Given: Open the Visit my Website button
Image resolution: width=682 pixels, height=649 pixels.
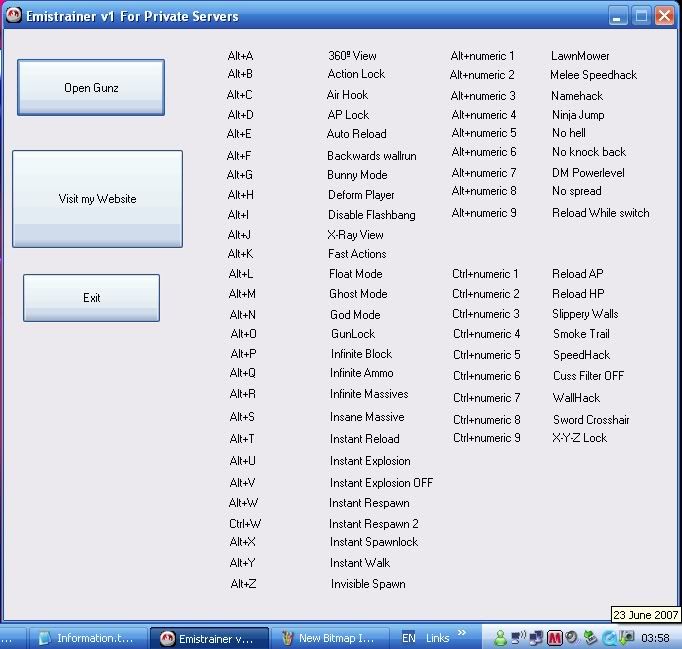Looking at the screenshot, I should pyautogui.click(x=97, y=199).
